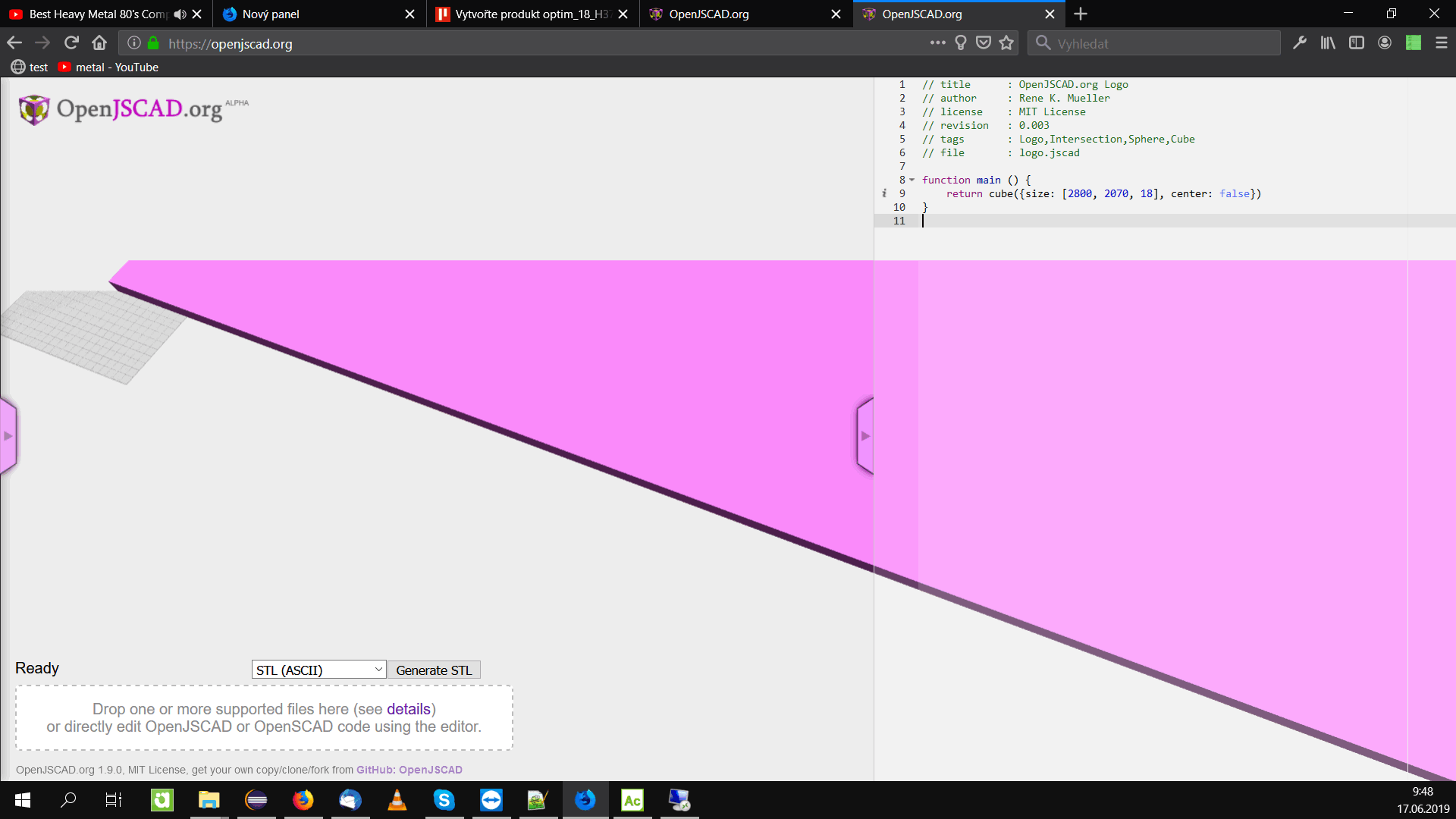Open Skype from the taskbar
Image resolution: width=1456 pixels, height=819 pixels.
click(x=444, y=800)
